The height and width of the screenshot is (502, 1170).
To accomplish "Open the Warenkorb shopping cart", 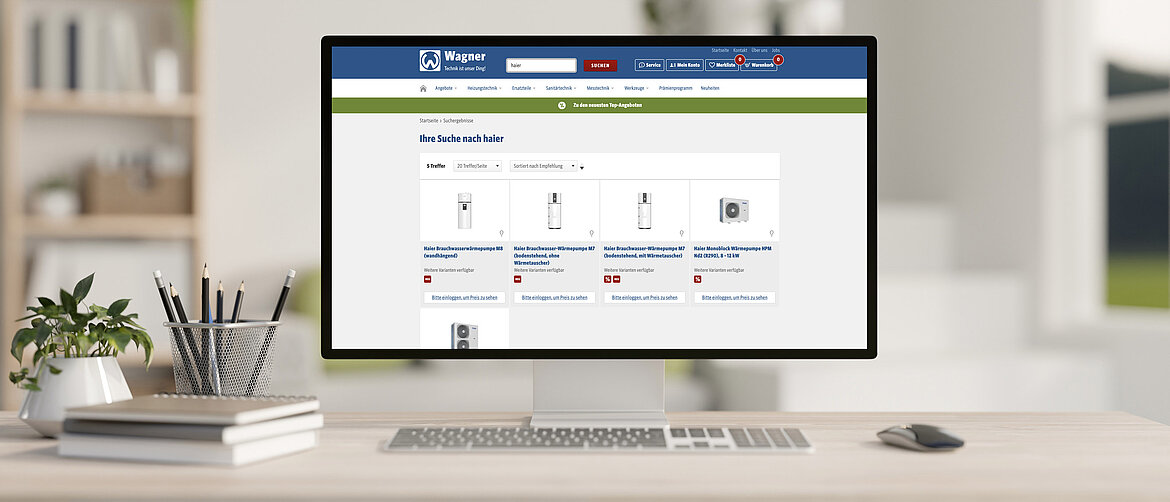I will point(759,65).
